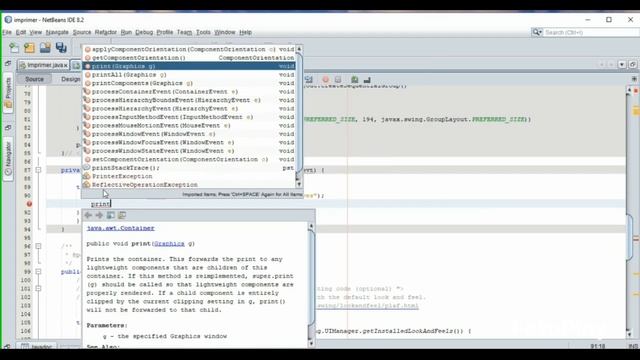Click the small restore icon above Projects

coord(8,63)
